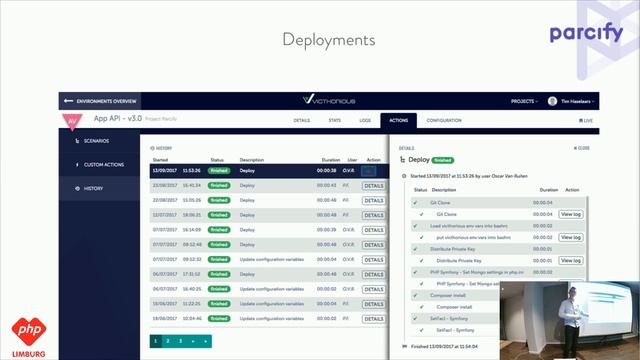Screen dimensions: 640x360
Task: Click the checkmark beside Load victhorious env vars
Action: 415,226
